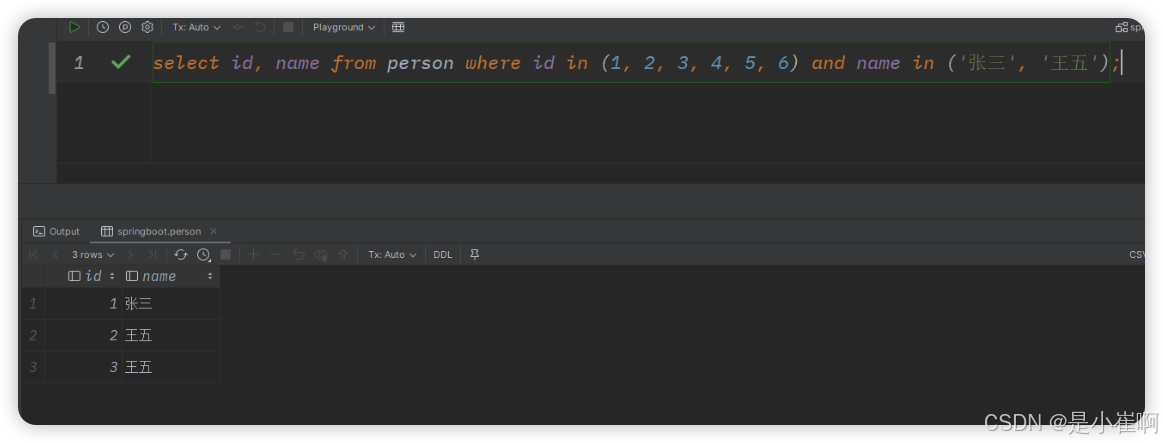Toggle sort arrows on the name column

point(210,276)
